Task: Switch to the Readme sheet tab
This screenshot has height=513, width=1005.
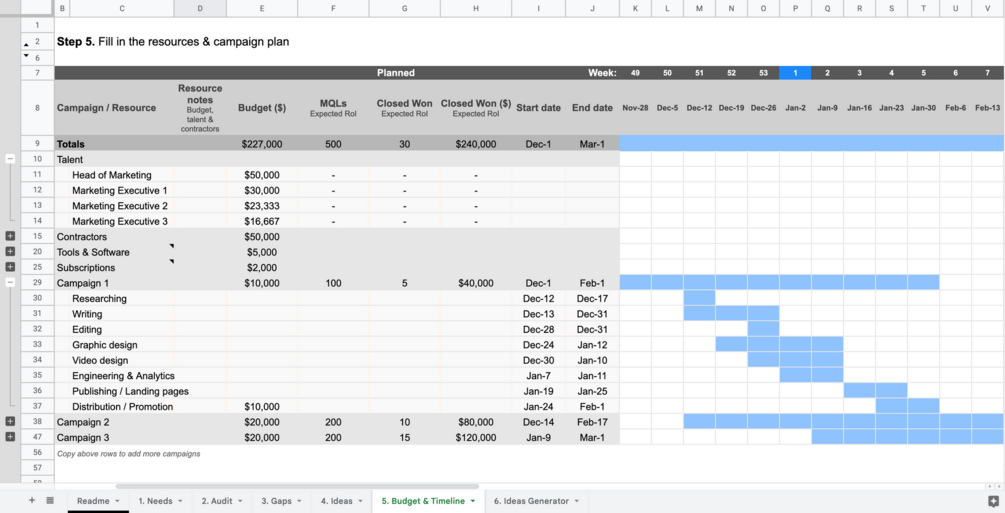Action: click(93, 501)
